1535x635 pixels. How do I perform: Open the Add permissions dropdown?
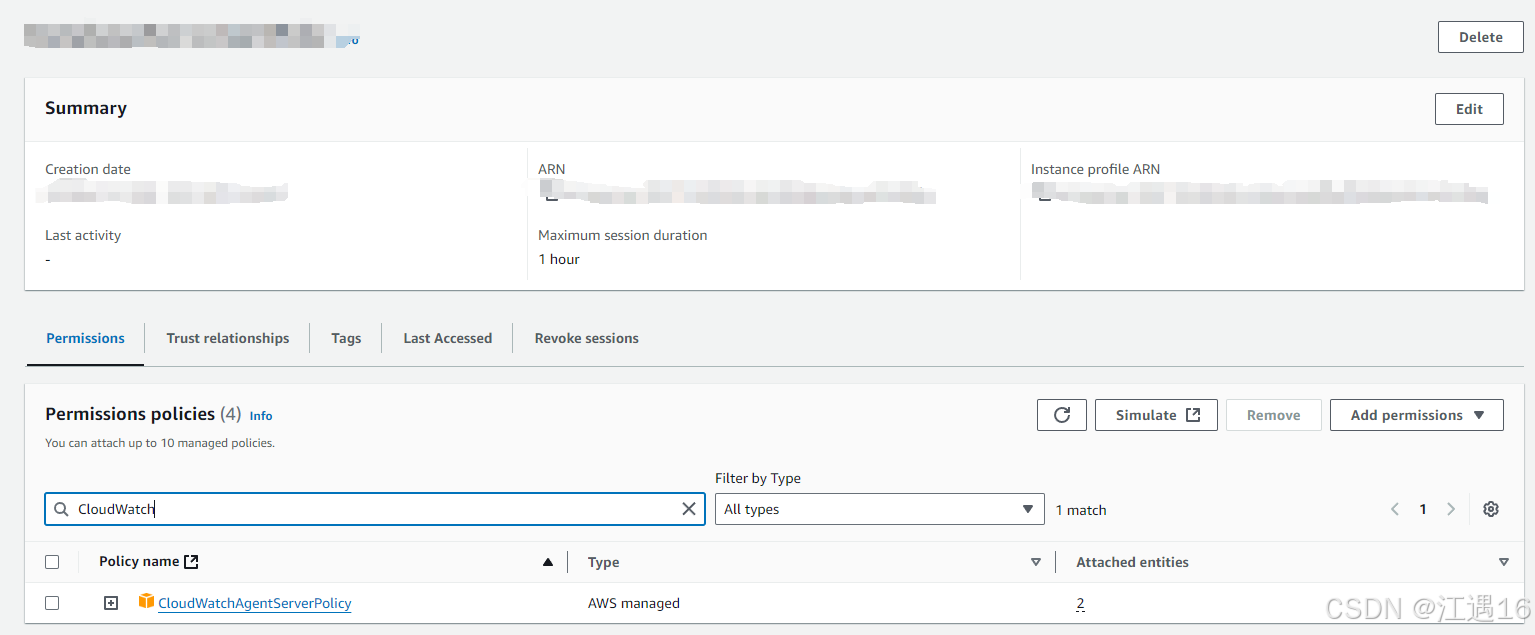1416,414
